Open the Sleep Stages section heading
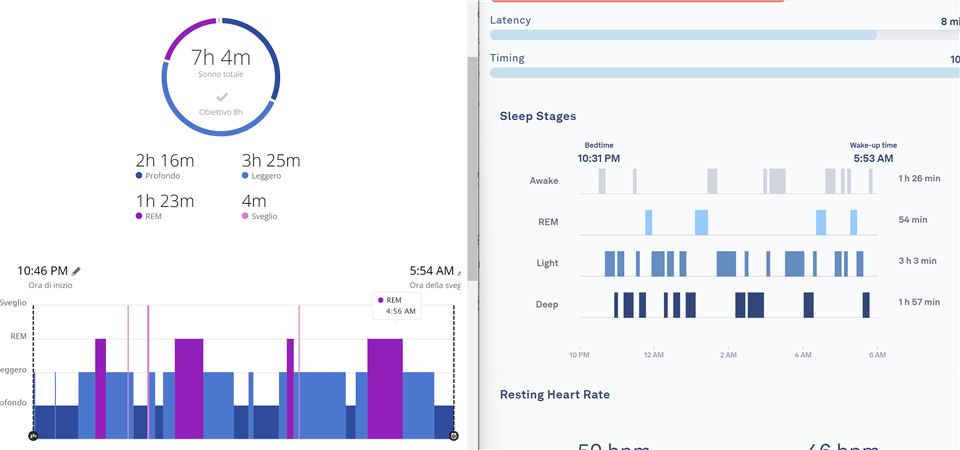Image resolution: width=960 pixels, height=450 pixels. (x=537, y=116)
